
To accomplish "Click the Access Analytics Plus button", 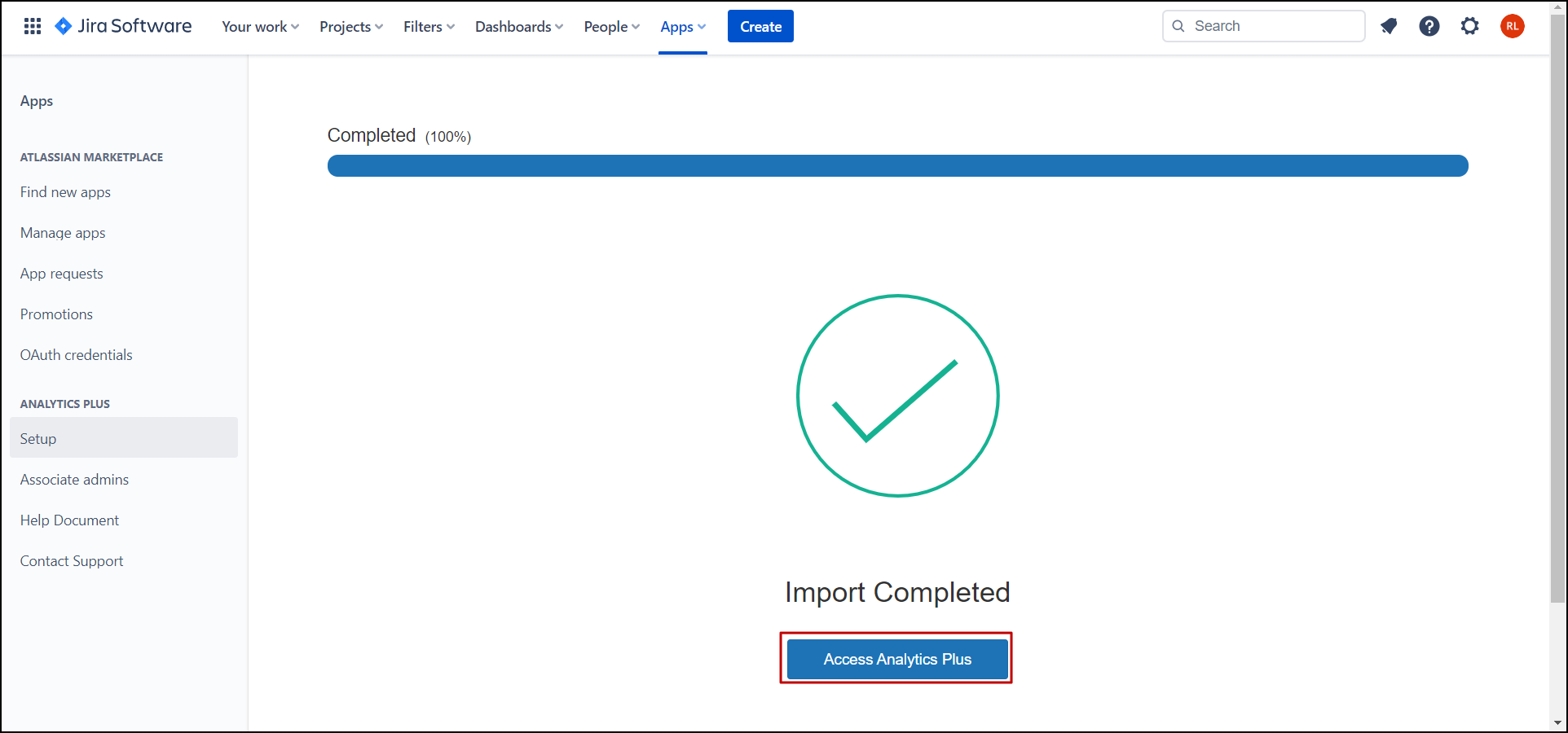I will point(896,659).
